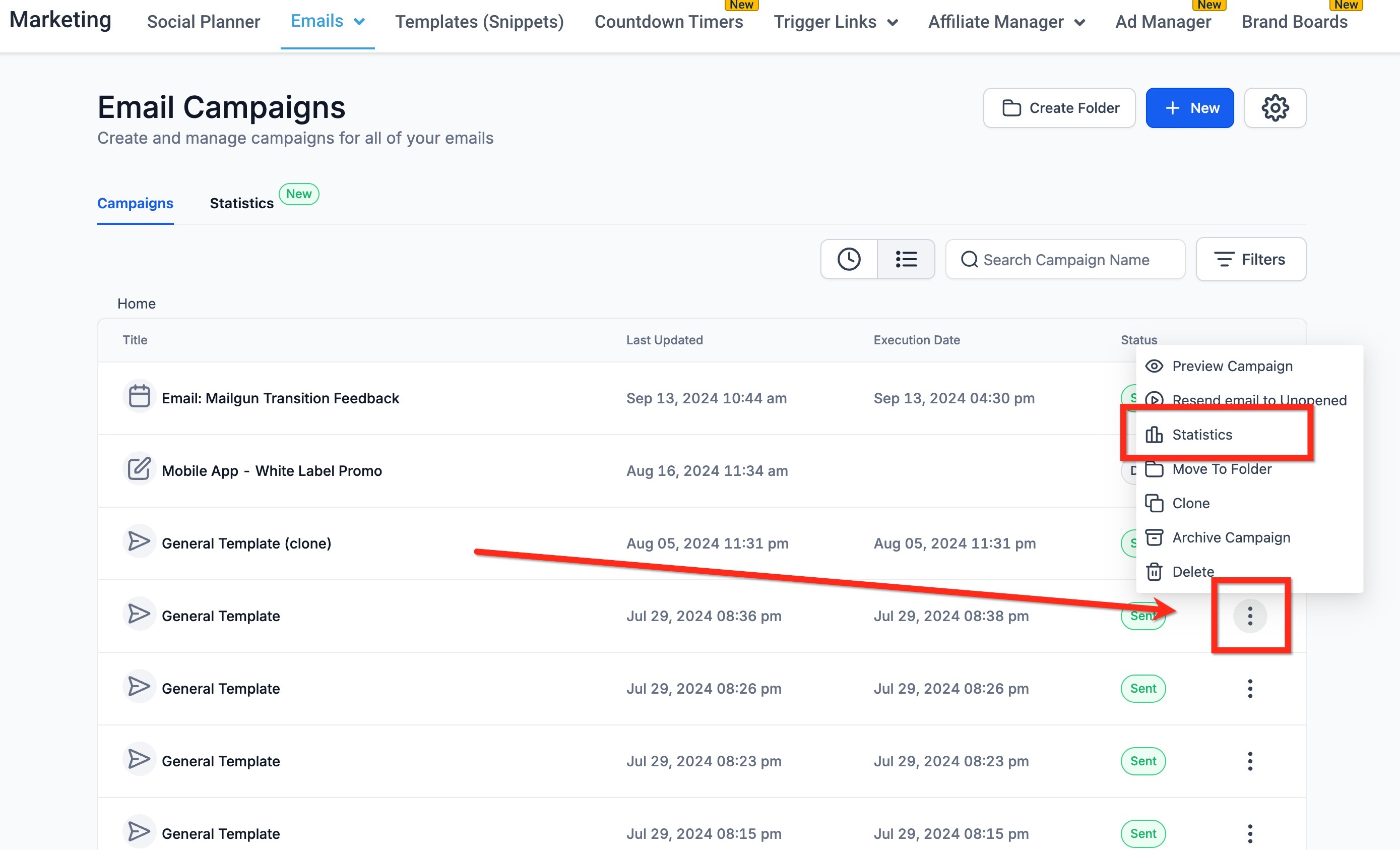Expand the Trigger Links dropdown
This screenshot has width=1400, height=850.
pyautogui.click(x=835, y=22)
